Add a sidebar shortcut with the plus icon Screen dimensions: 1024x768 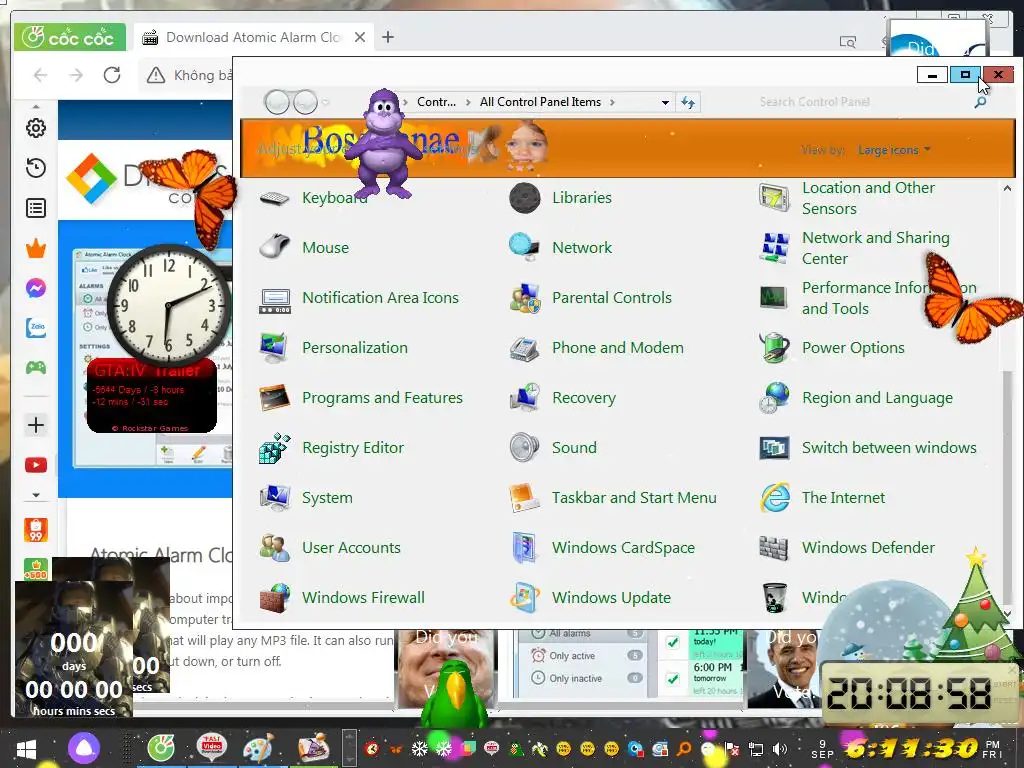(36, 425)
